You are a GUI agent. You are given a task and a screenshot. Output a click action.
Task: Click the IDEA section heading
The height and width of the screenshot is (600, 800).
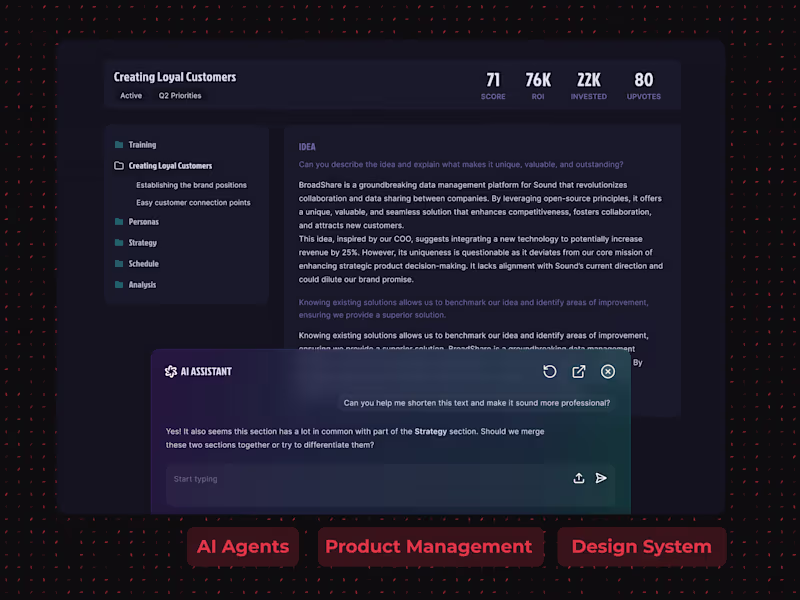(x=307, y=147)
